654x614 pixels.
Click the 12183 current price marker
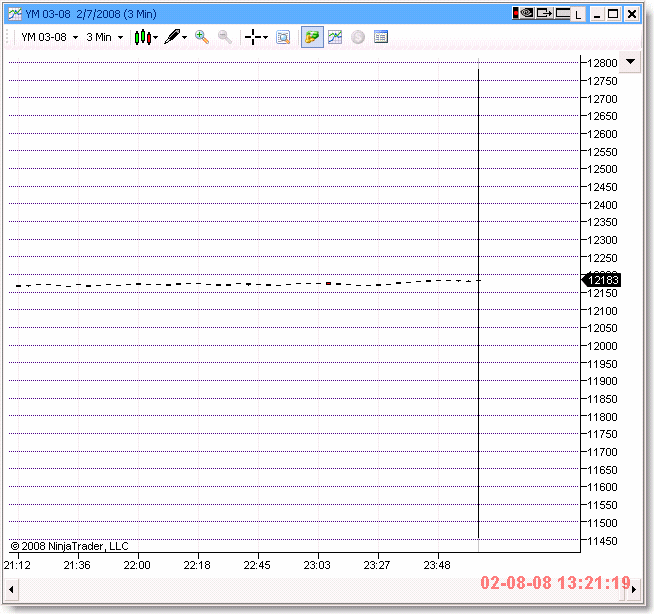(x=601, y=280)
